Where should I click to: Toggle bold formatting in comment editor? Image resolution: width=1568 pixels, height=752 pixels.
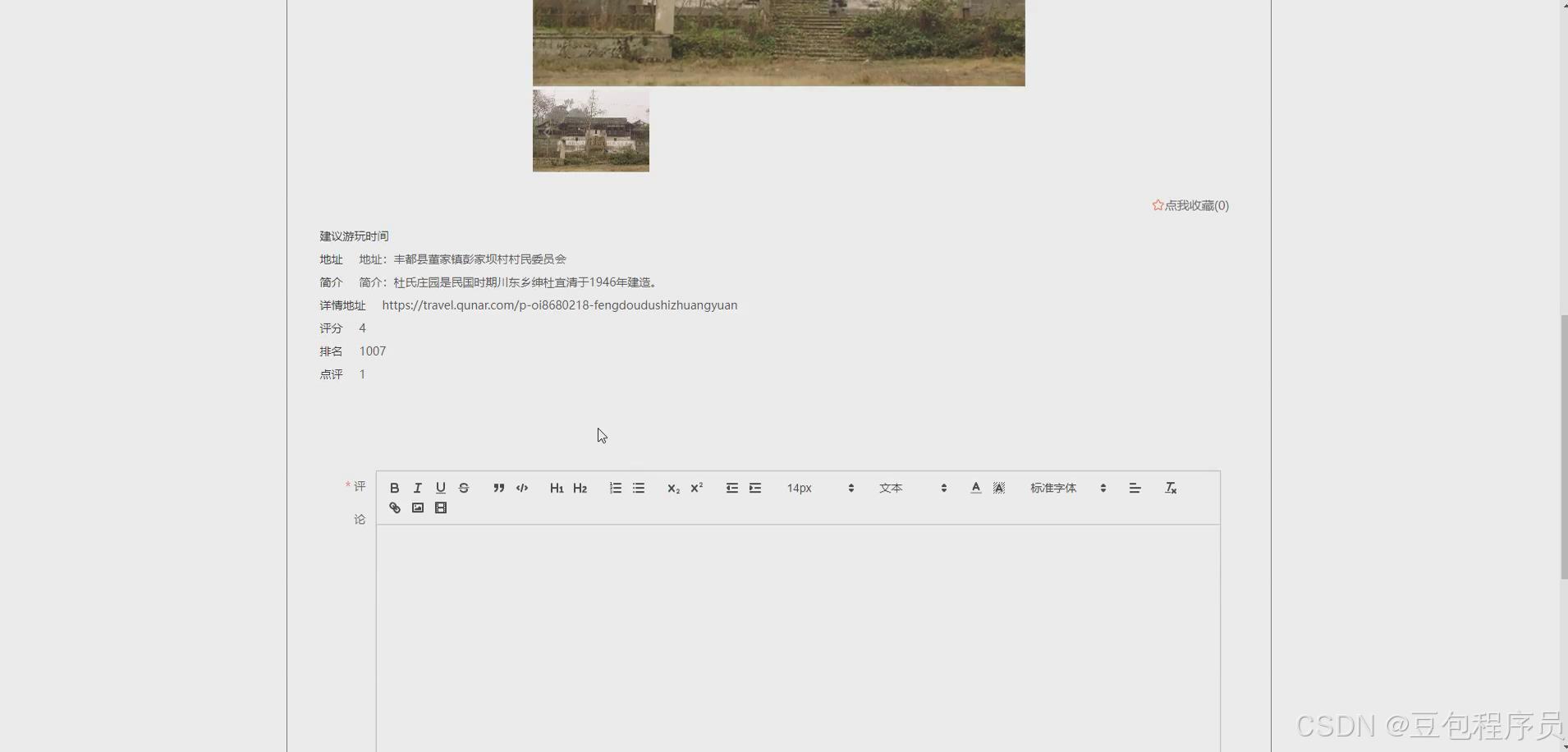click(394, 488)
